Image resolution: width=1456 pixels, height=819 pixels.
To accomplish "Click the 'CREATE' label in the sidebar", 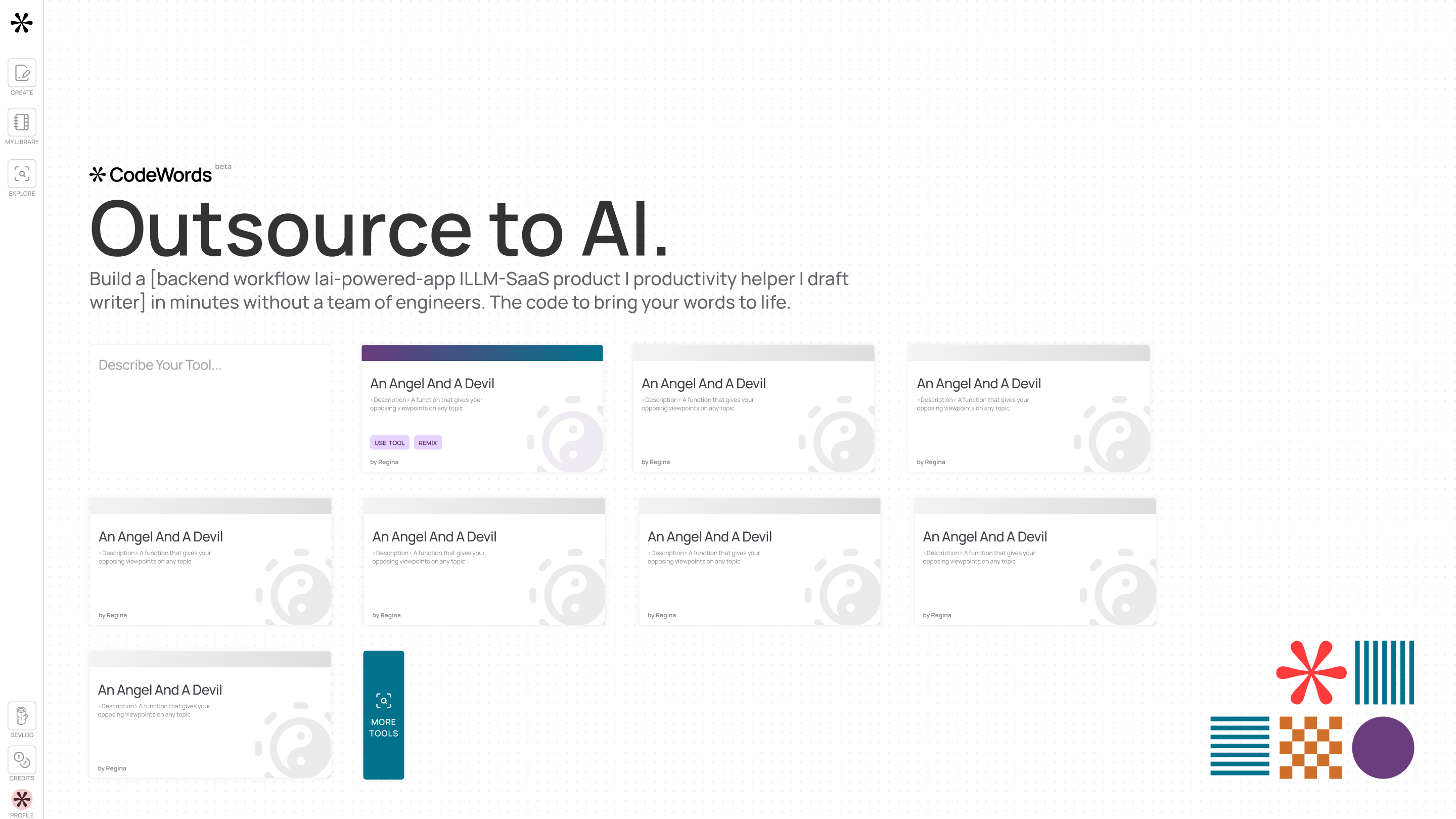I will pos(22,93).
